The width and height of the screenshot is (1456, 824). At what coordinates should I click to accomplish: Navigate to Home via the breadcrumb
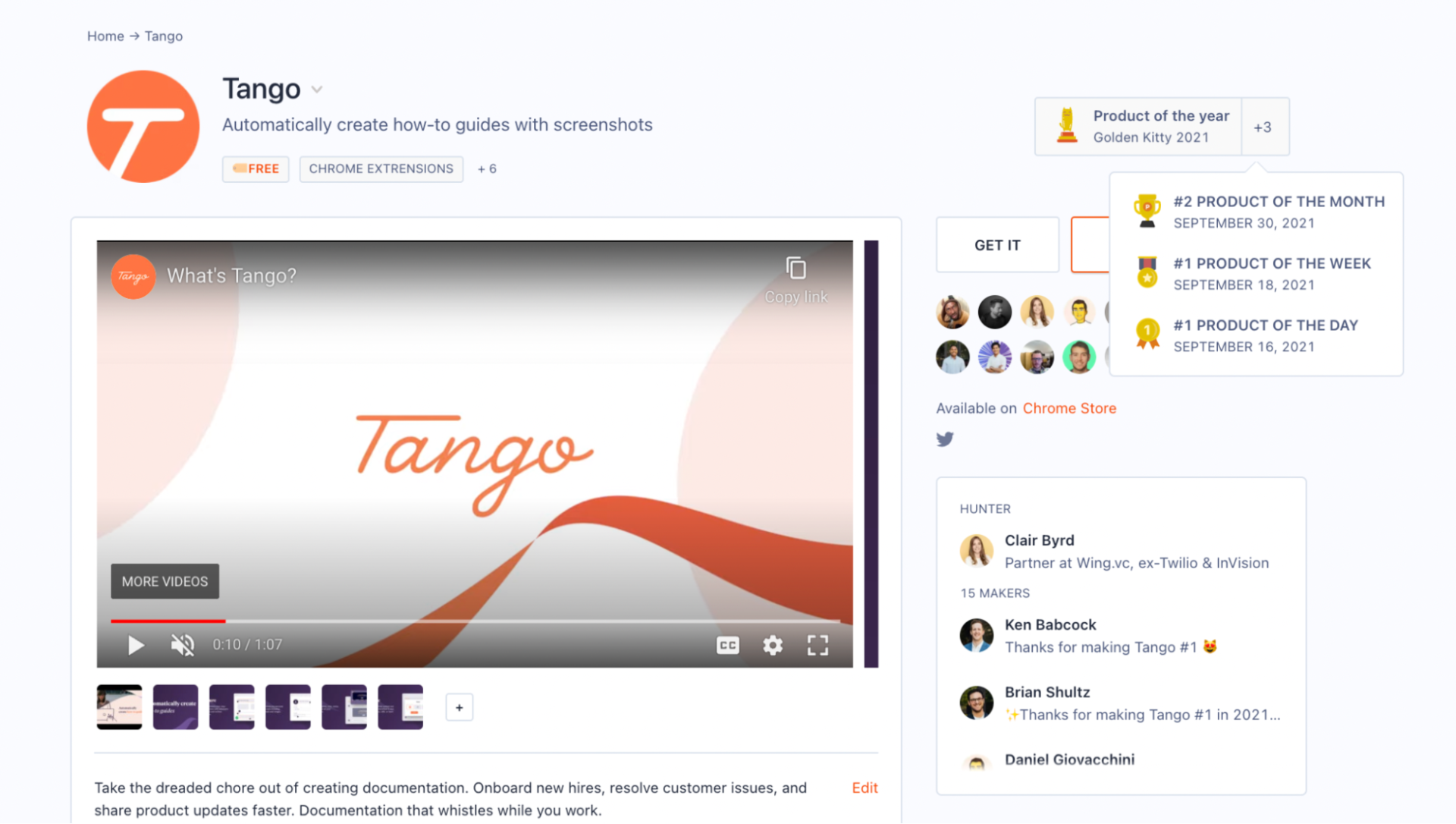[105, 36]
